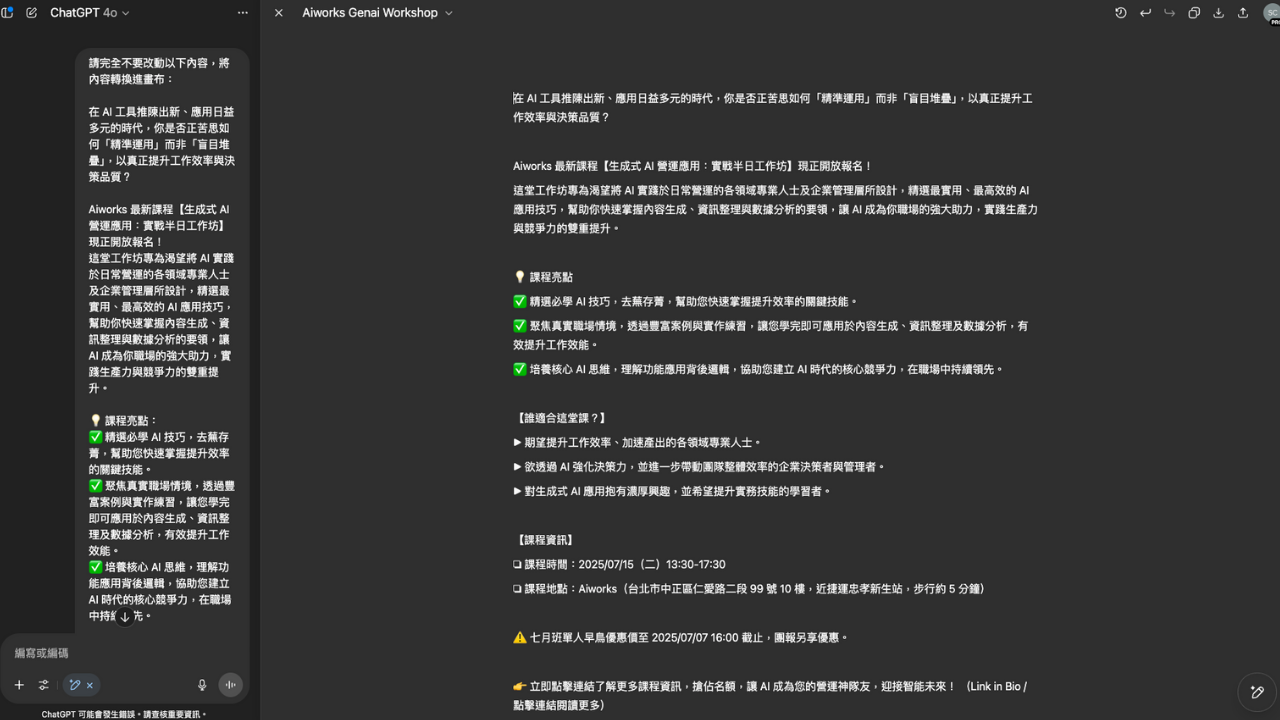Start a new chat with the compose icon

click(x=31, y=13)
